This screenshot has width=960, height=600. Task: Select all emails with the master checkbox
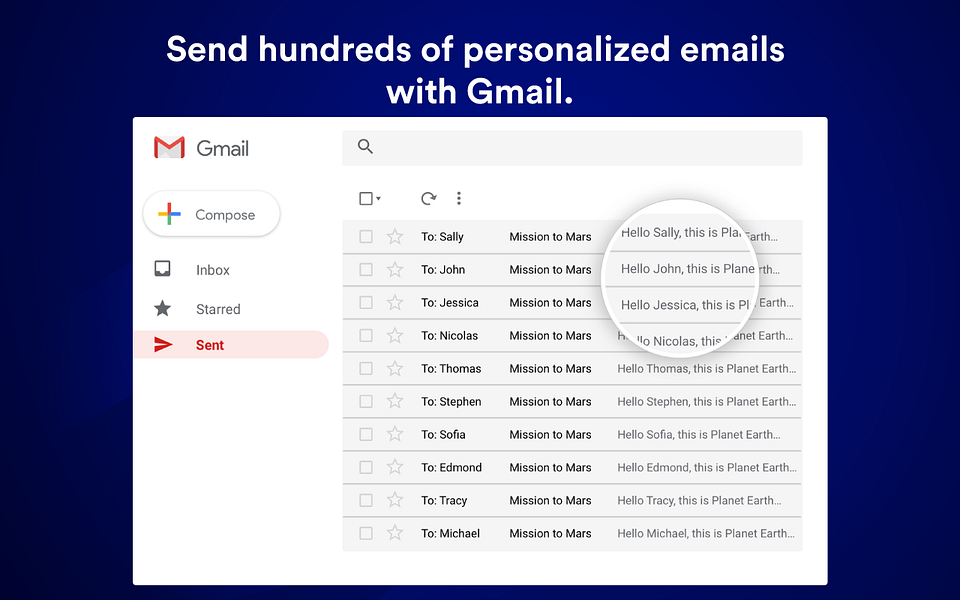point(364,198)
